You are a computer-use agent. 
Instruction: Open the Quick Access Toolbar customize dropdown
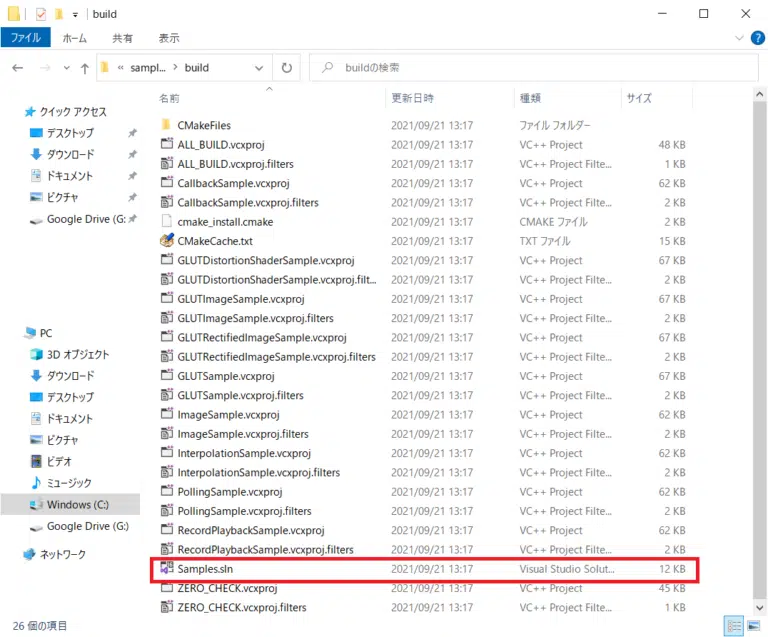(76, 14)
